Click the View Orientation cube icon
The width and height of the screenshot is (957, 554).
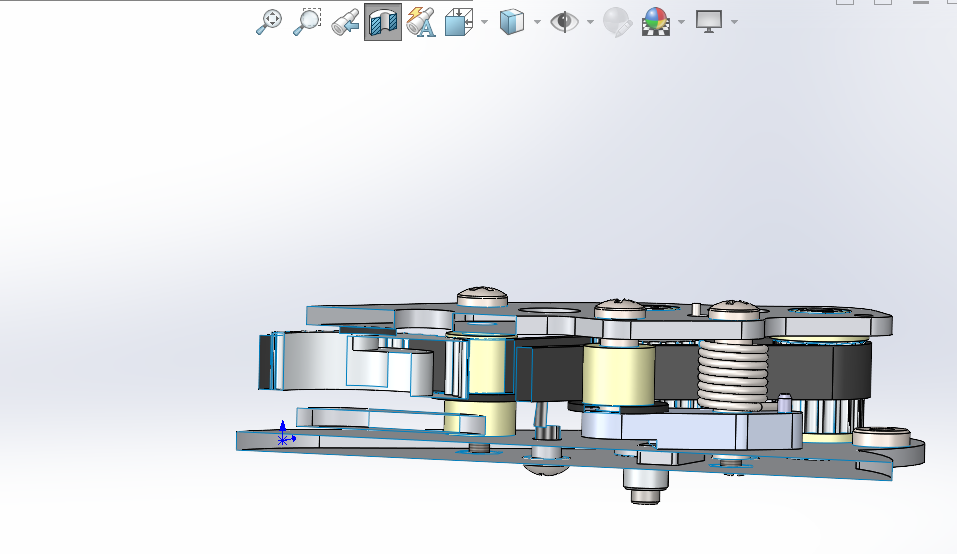coord(459,21)
